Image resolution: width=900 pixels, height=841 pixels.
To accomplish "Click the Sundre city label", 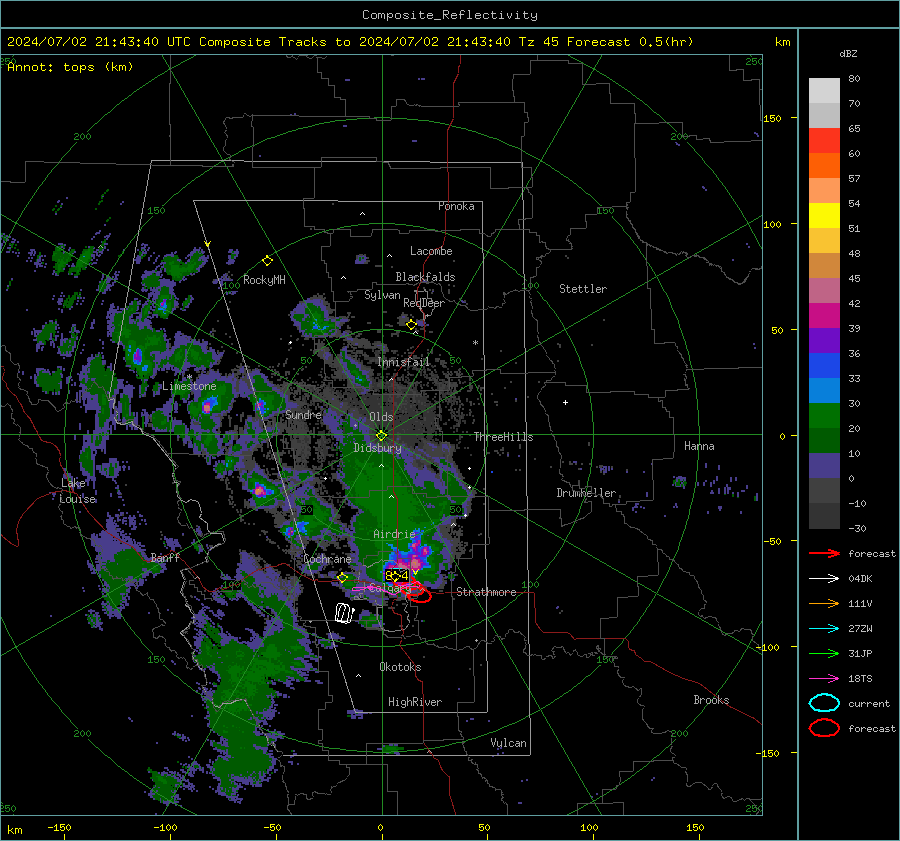I will point(304,414).
